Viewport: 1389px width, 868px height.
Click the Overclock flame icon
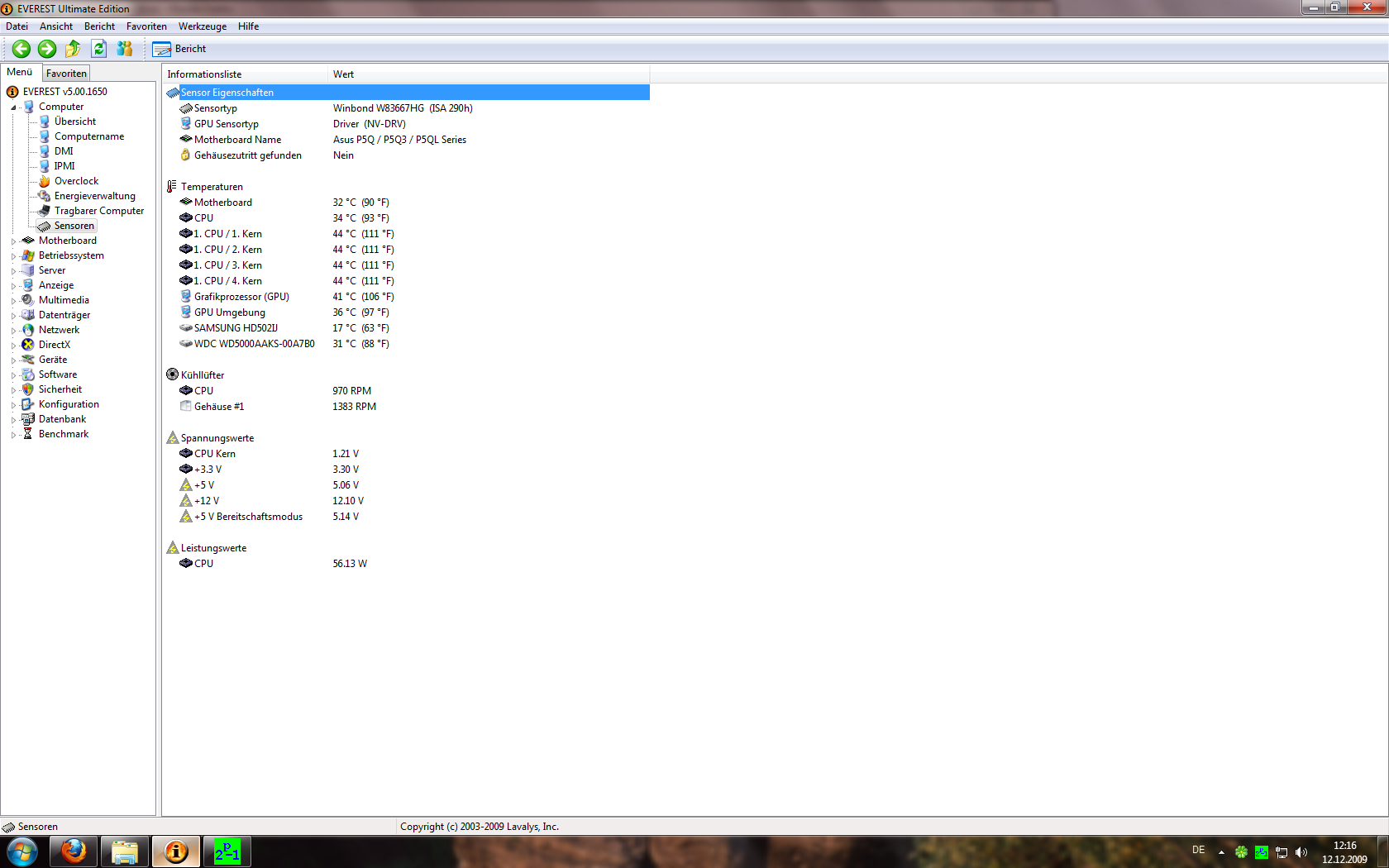45,181
